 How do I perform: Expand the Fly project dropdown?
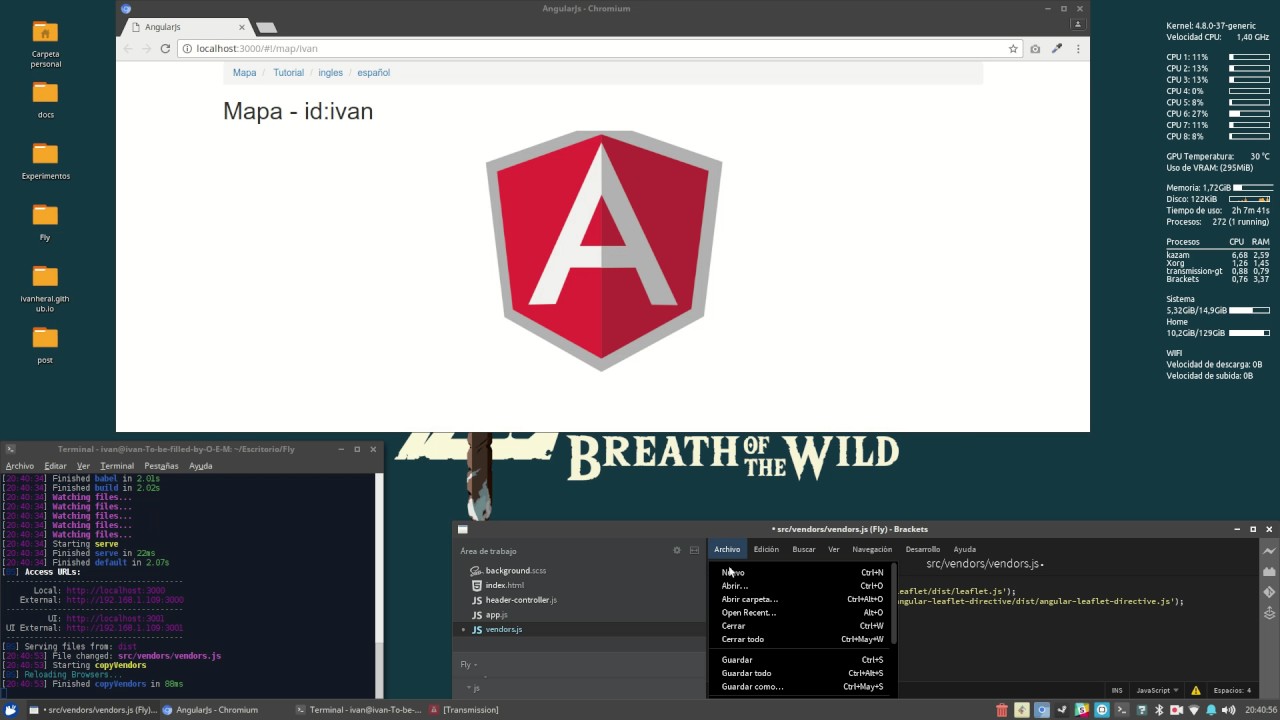pyautogui.click(x=468, y=664)
